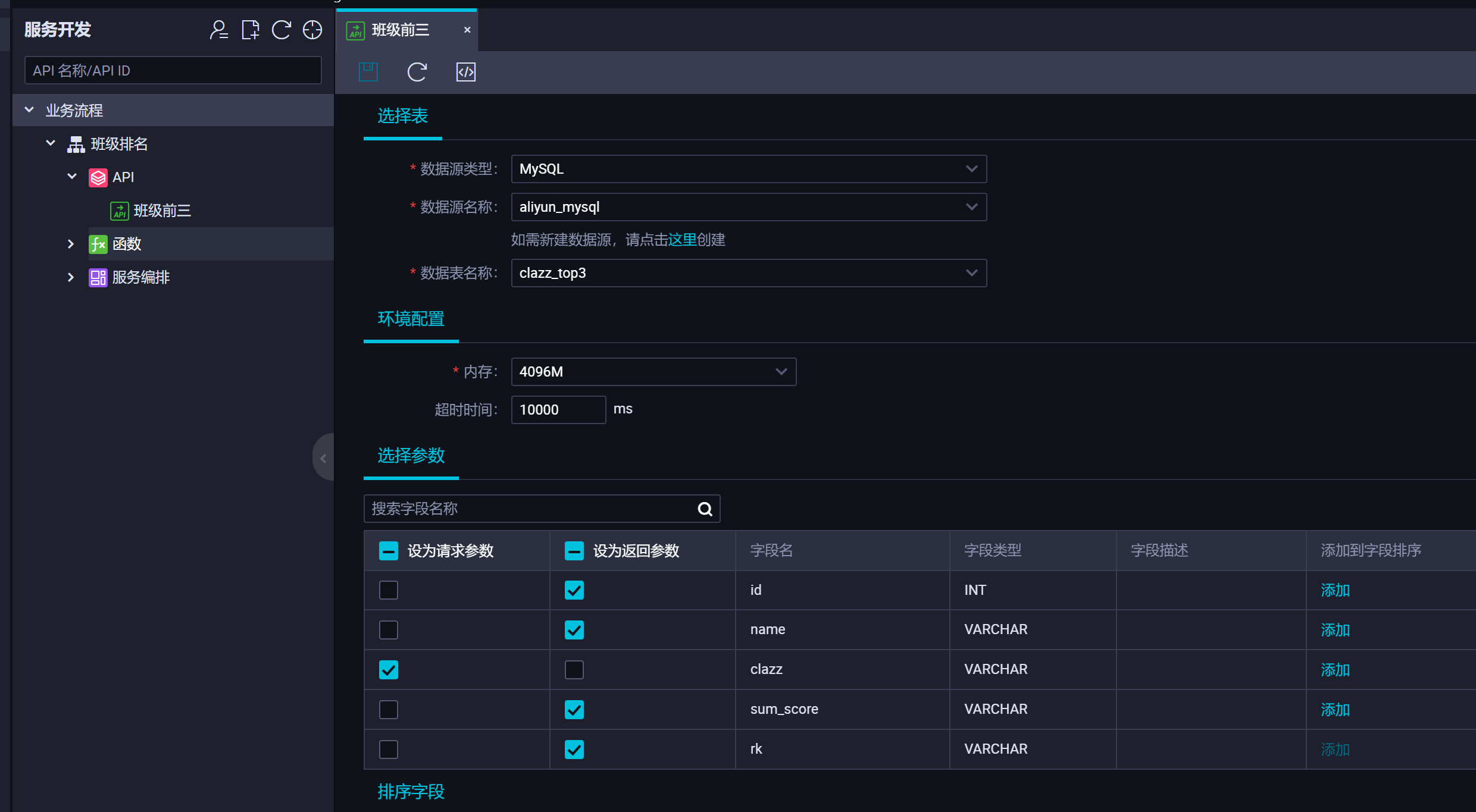1476x812 pixels.
Task: Expand the 函数 tree node
Action: (x=71, y=244)
